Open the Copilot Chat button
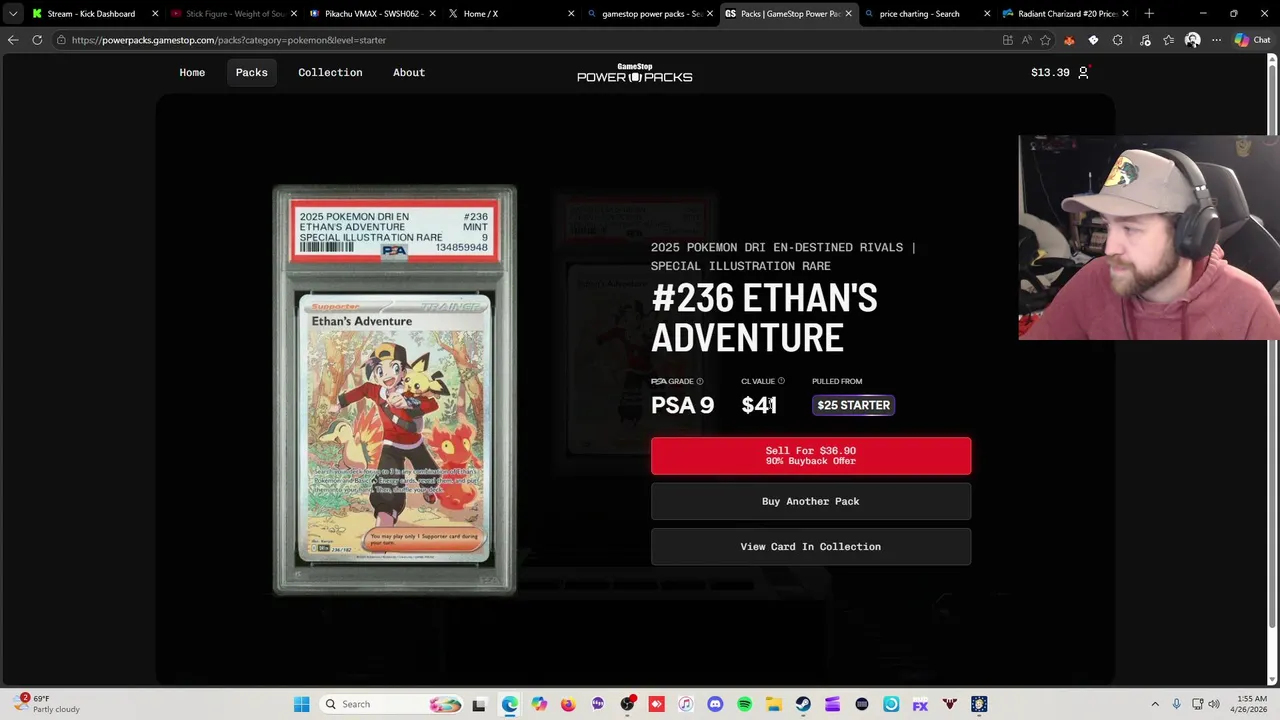This screenshot has height=720, width=1280. [x=1252, y=40]
